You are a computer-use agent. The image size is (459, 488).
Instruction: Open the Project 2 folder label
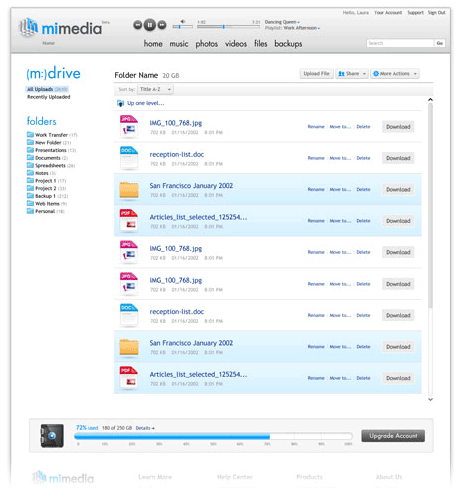click(46, 188)
